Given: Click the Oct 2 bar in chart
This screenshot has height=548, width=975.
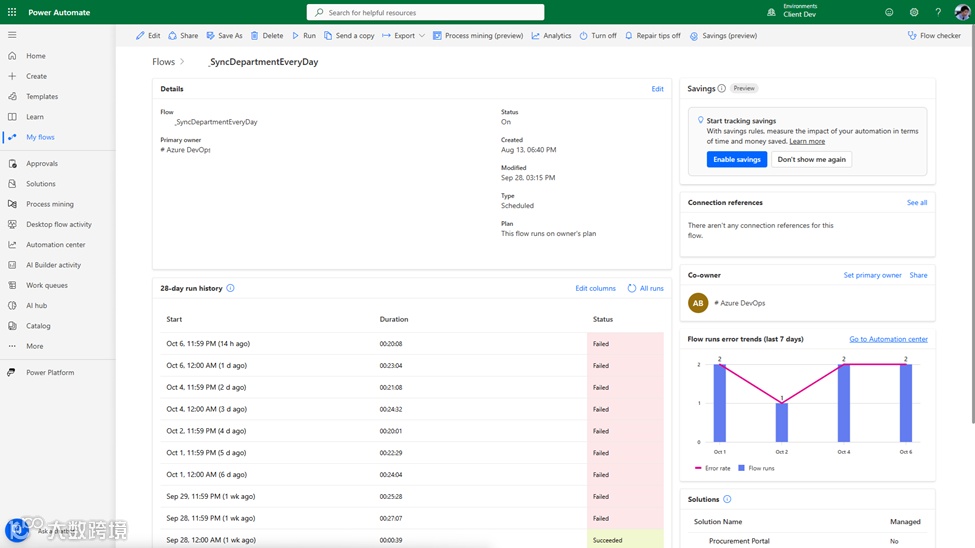Looking at the screenshot, I should point(782,423).
